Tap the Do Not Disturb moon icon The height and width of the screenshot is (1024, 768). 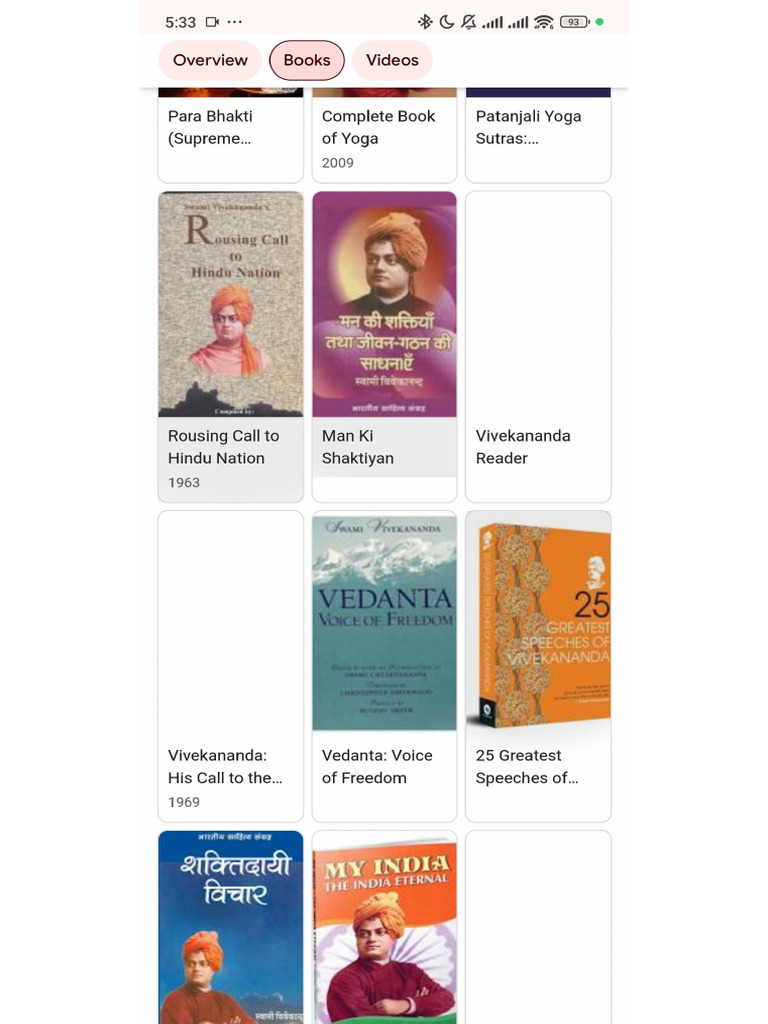point(447,22)
